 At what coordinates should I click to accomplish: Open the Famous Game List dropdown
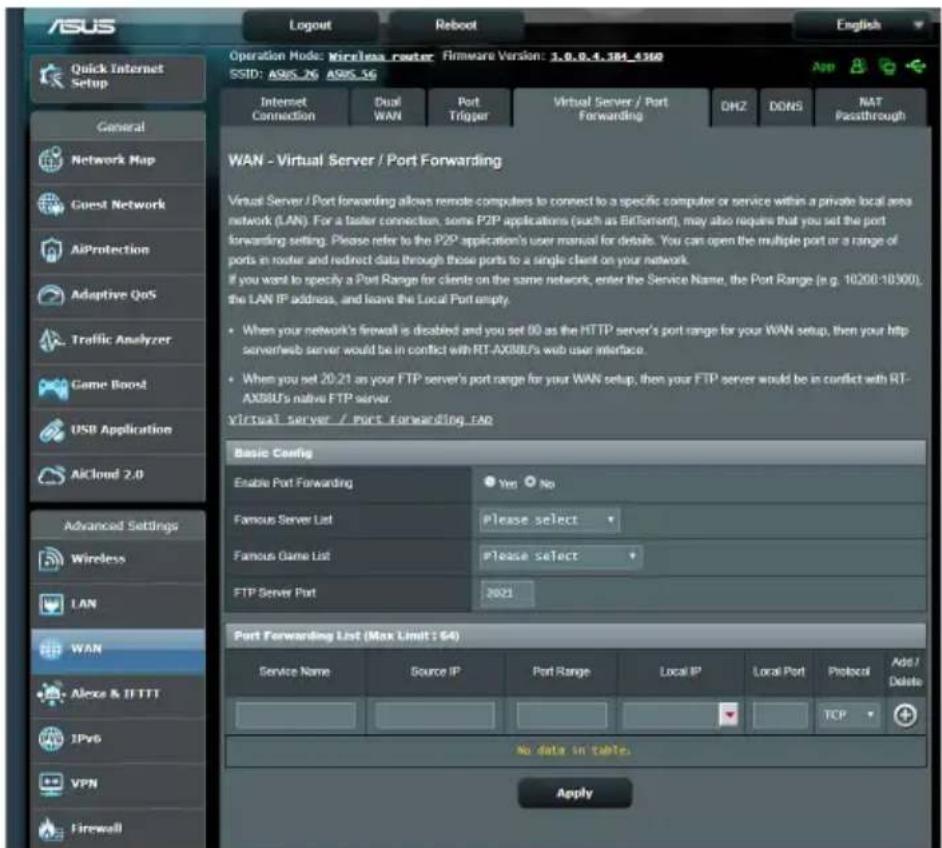[561, 556]
